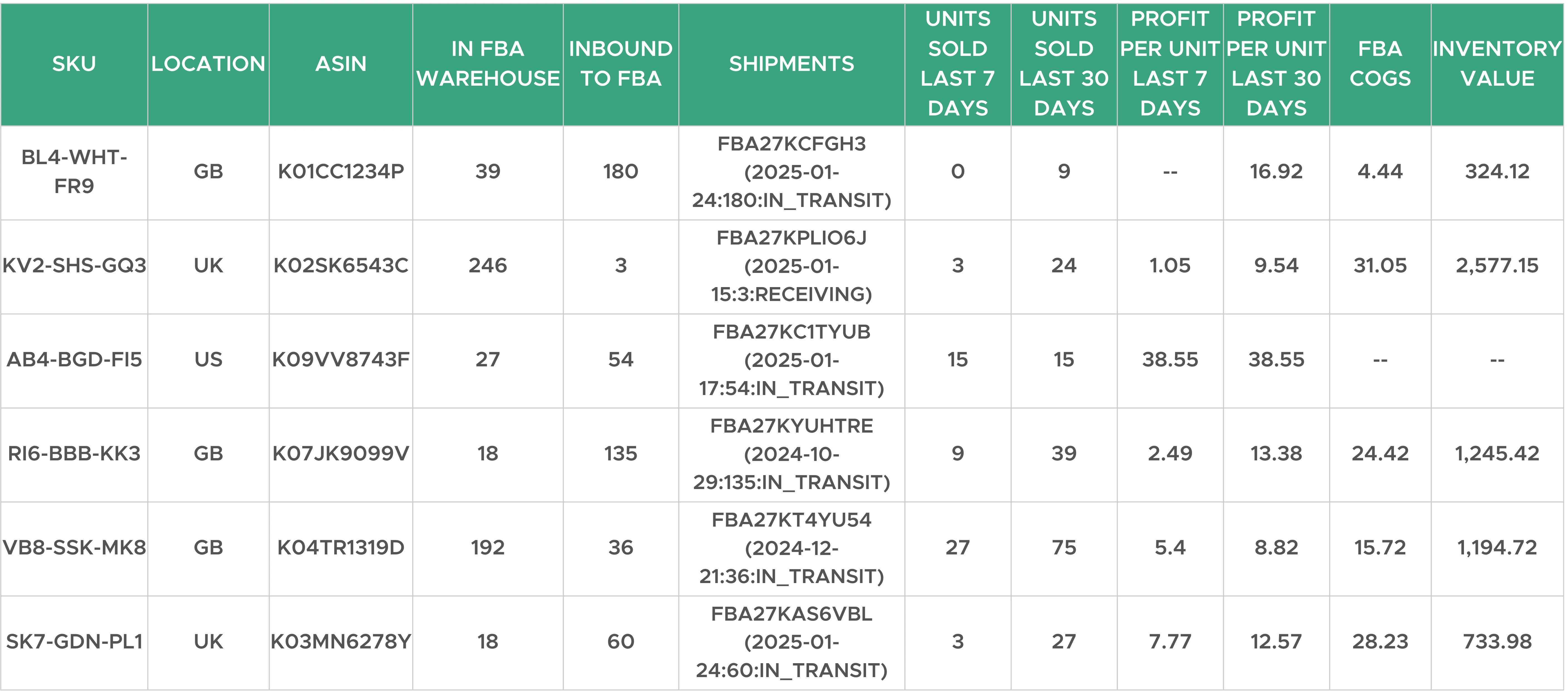This screenshot has height=691, width=1568.
Task: Select the LOCATION column header
Action: click(x=208, y=64)
